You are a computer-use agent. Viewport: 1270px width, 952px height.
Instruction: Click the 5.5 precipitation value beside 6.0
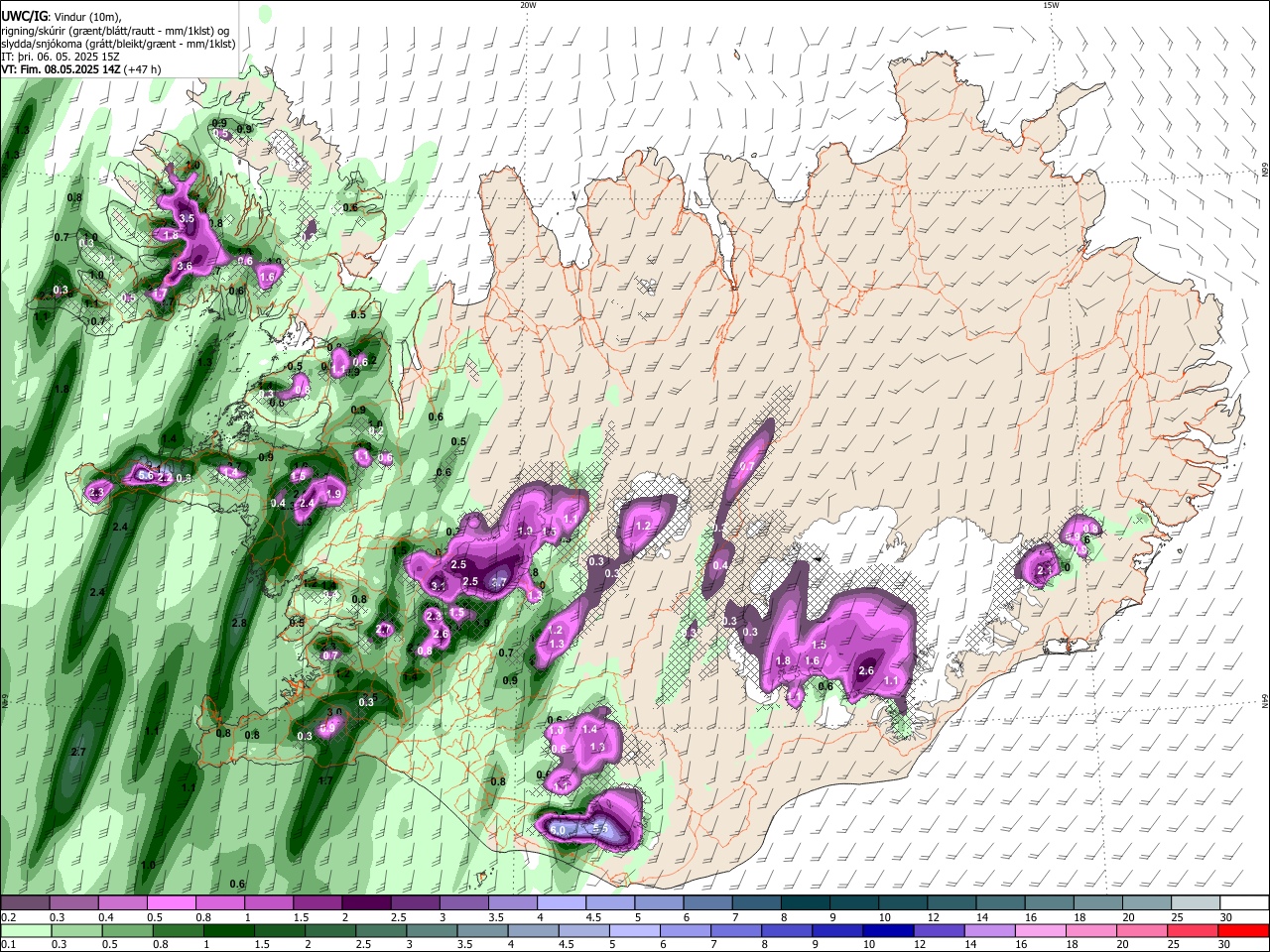pos(599,828)
